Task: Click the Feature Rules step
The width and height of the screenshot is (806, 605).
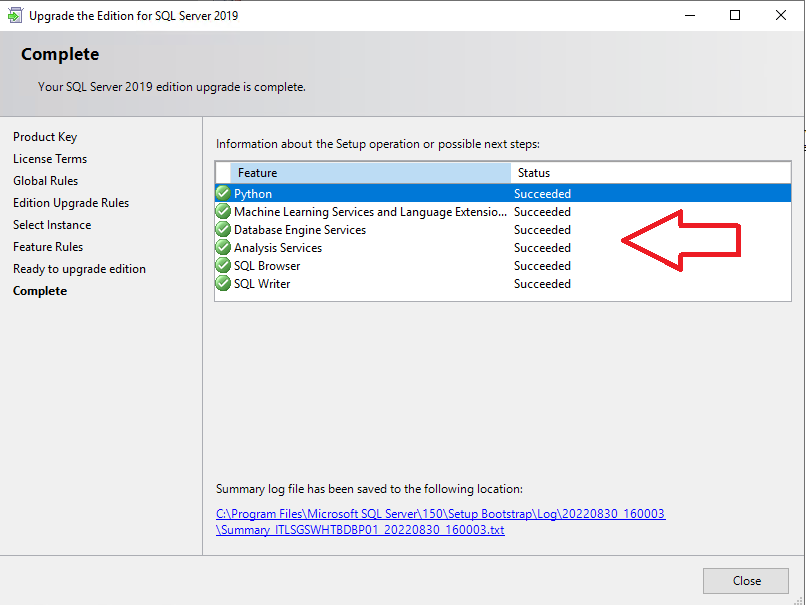Action: [48, 247]
